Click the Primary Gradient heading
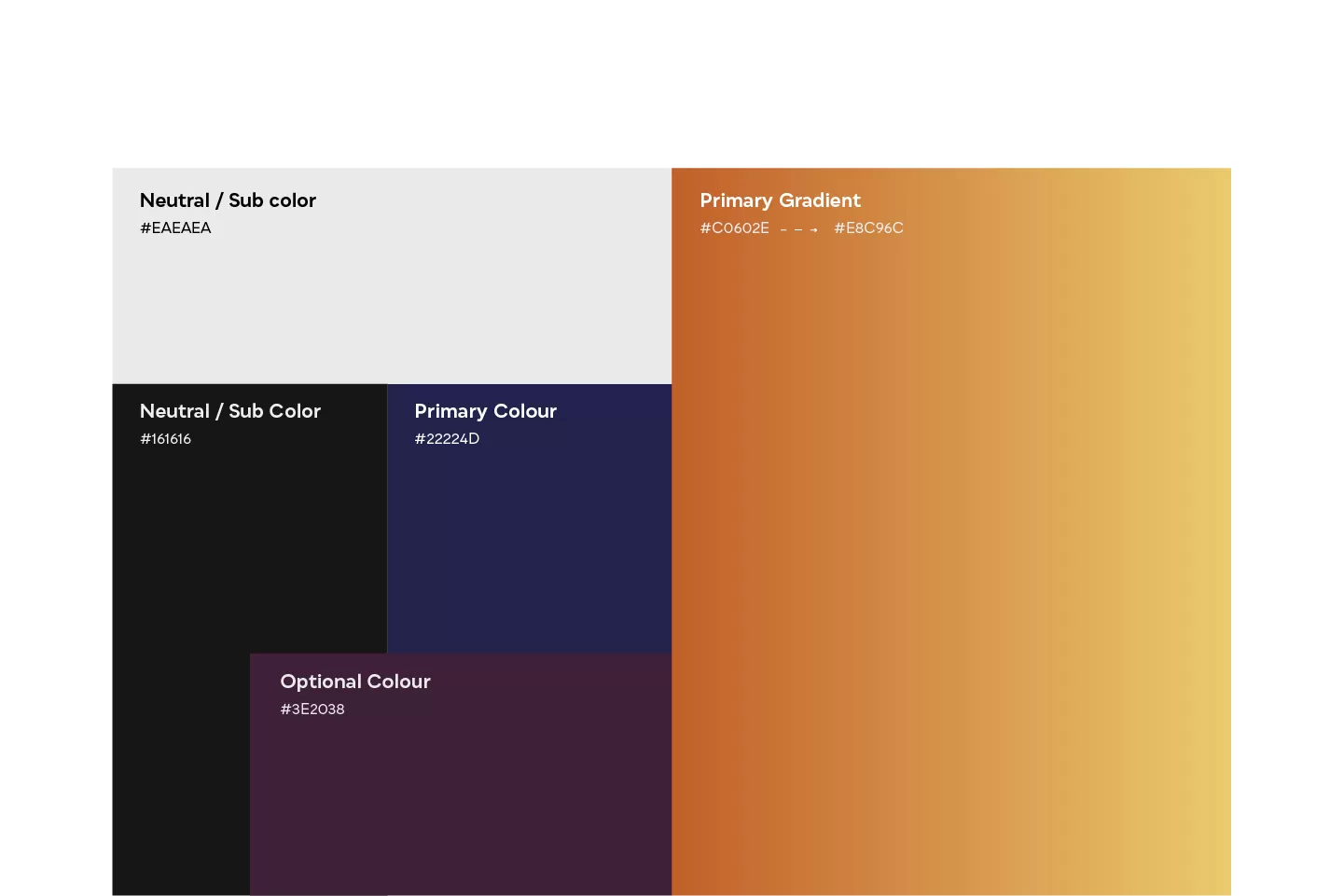The width and height of the screenshot is (1344, 896). pos(780,200)
